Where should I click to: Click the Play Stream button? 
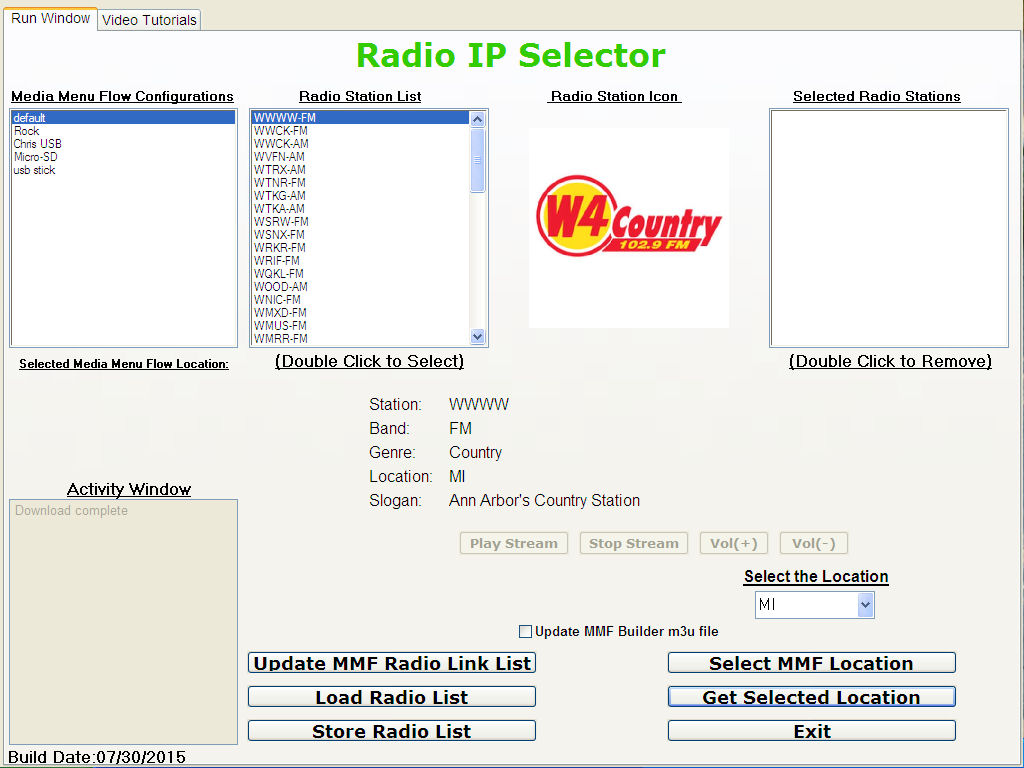click(x=514, y=543)
